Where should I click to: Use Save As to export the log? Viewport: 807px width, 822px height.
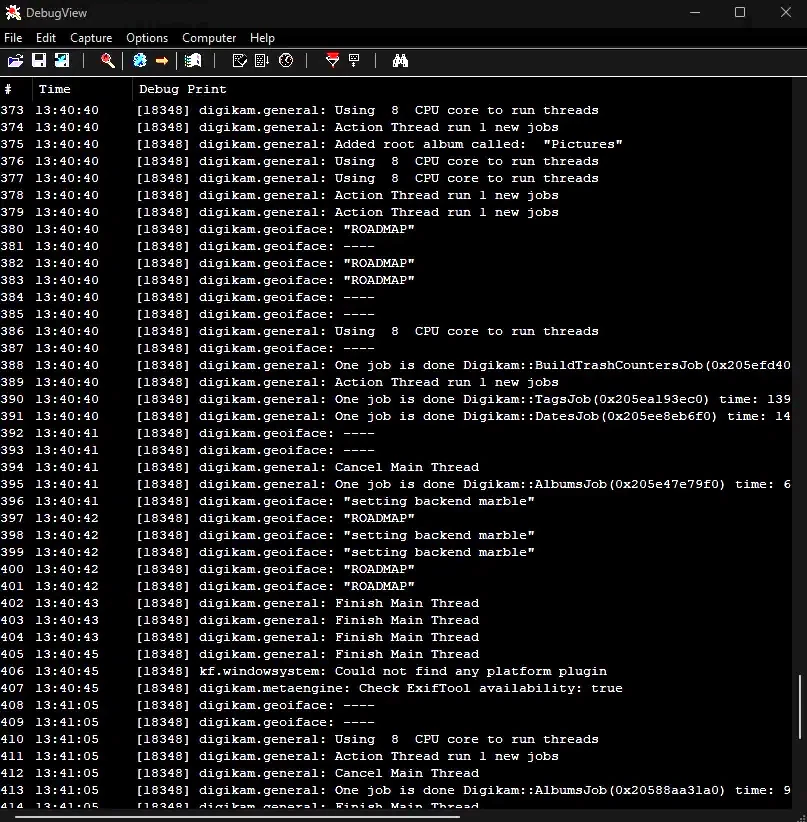click(62, 60)
